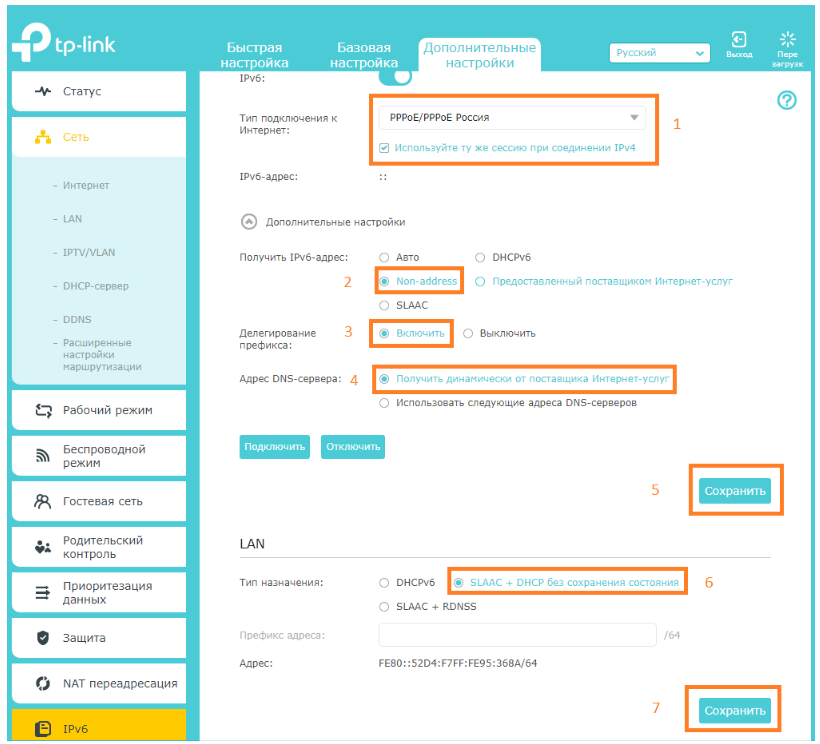Click the Отключить button
The image size is (820, 744).
click(x=353, y=447)
